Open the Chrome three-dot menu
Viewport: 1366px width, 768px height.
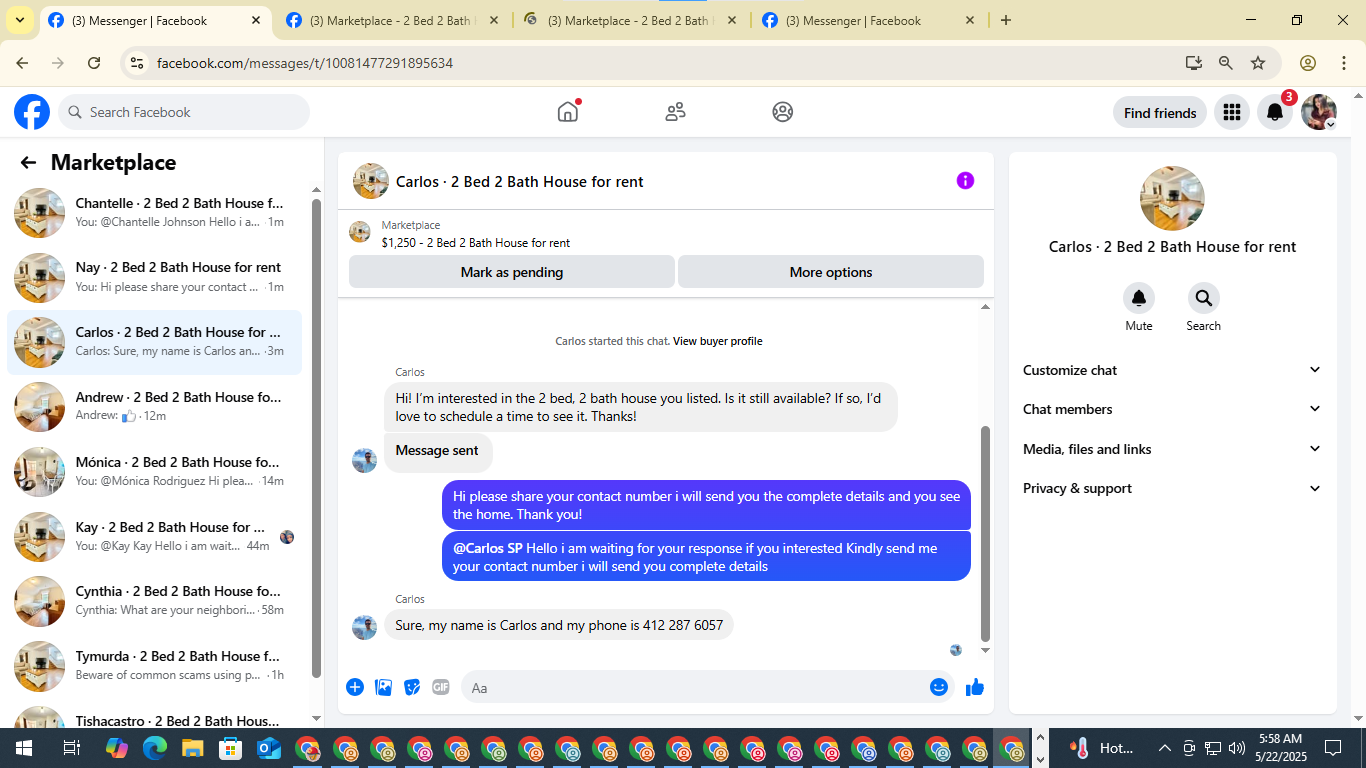click(x=1342, y=63)
